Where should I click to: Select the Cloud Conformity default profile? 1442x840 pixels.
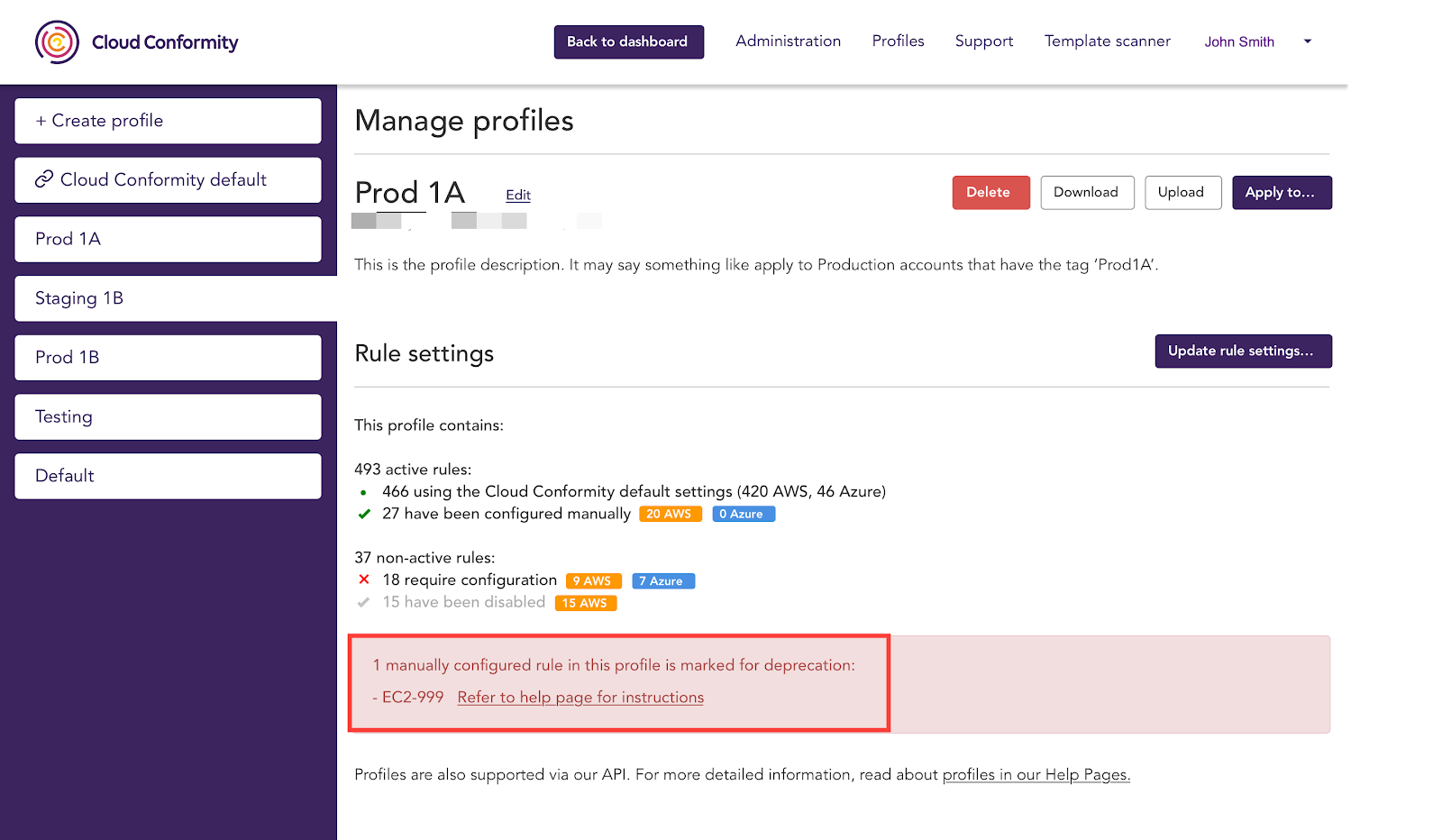168,179
